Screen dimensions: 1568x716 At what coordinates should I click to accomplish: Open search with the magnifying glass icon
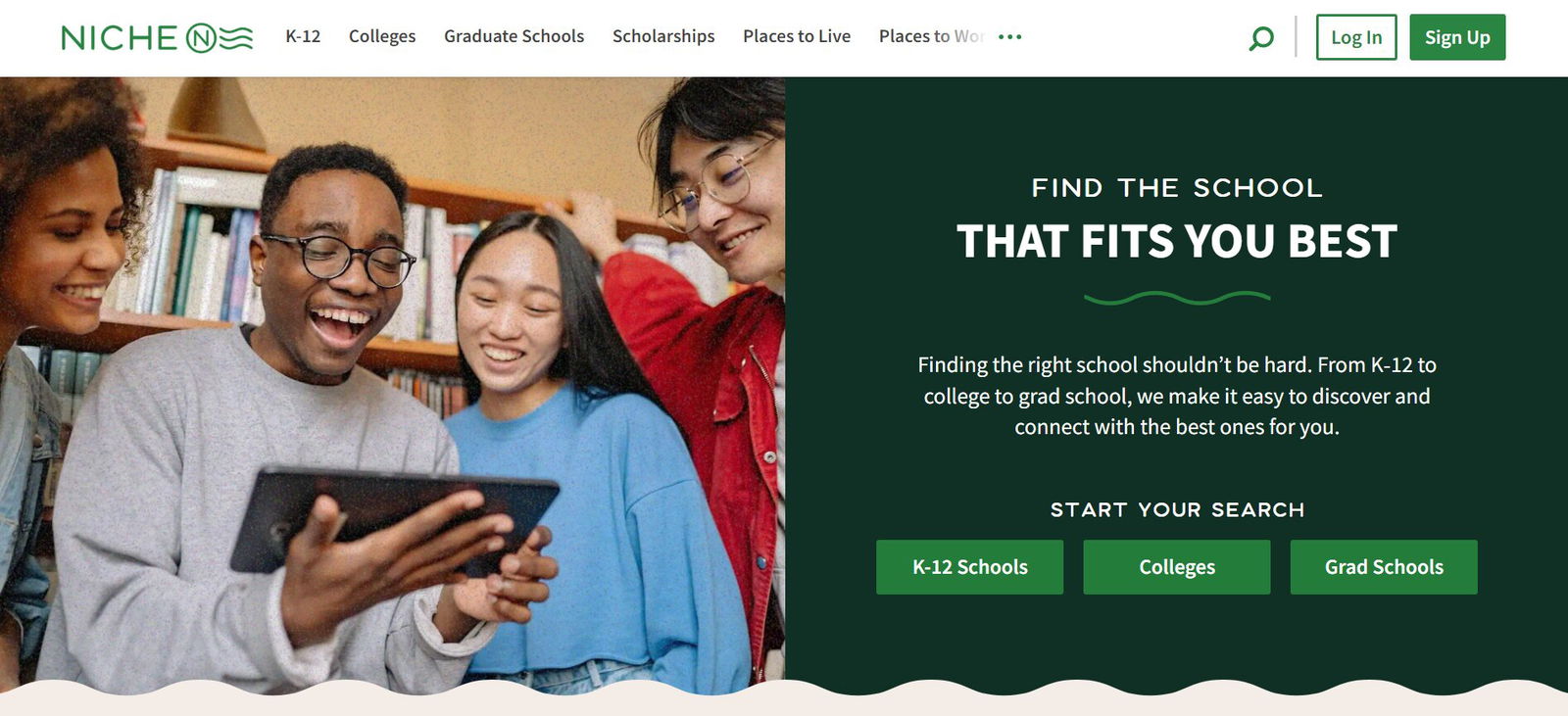pos(1261,38)
